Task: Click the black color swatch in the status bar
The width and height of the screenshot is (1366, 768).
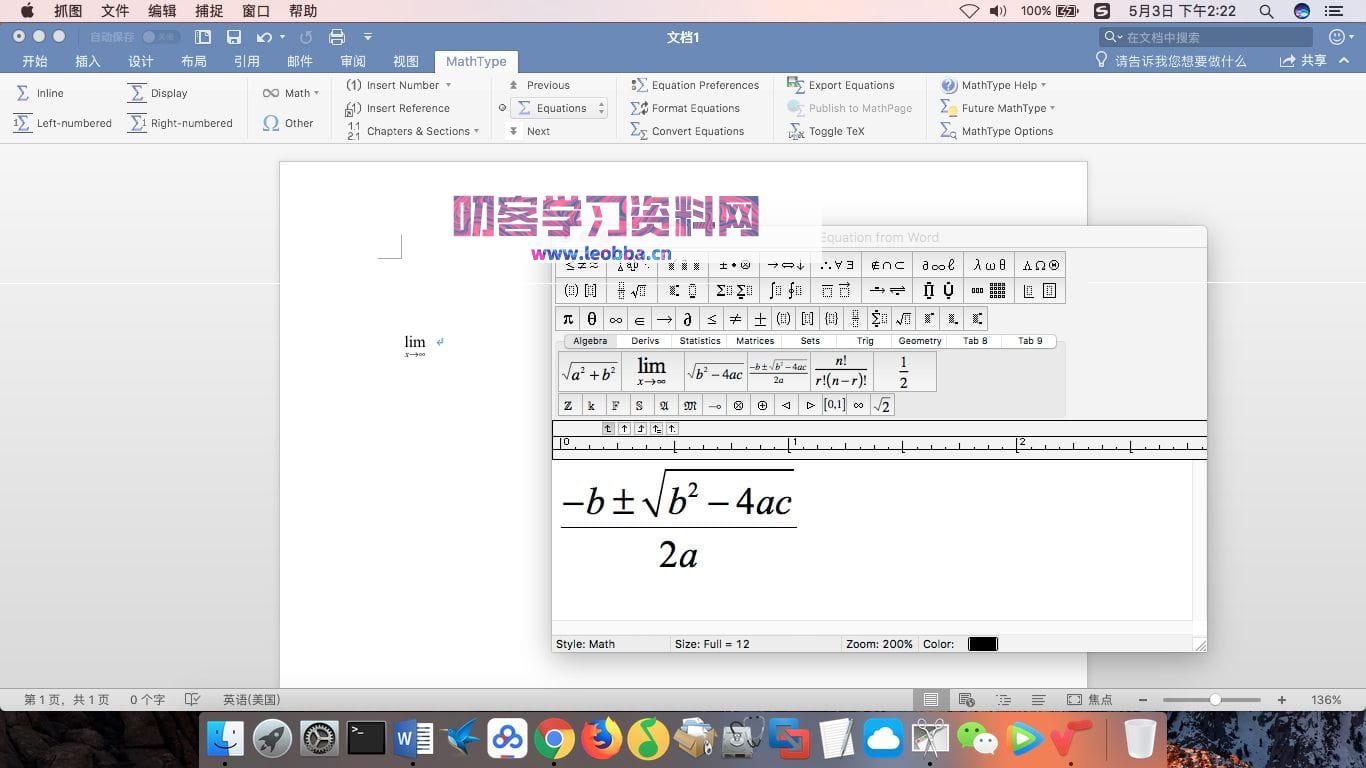Action: (x=982, y=644)
